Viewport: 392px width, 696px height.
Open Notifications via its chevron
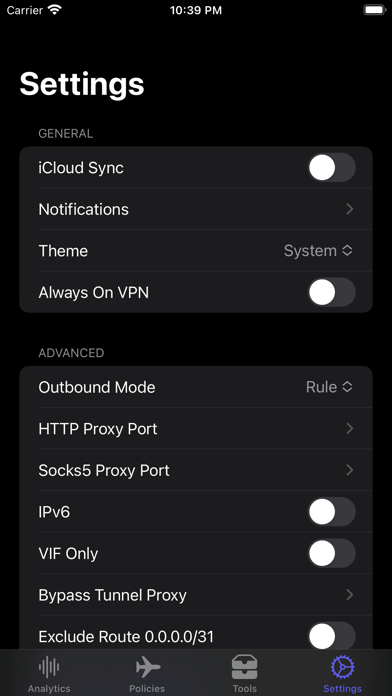click(x=350, y=209)
